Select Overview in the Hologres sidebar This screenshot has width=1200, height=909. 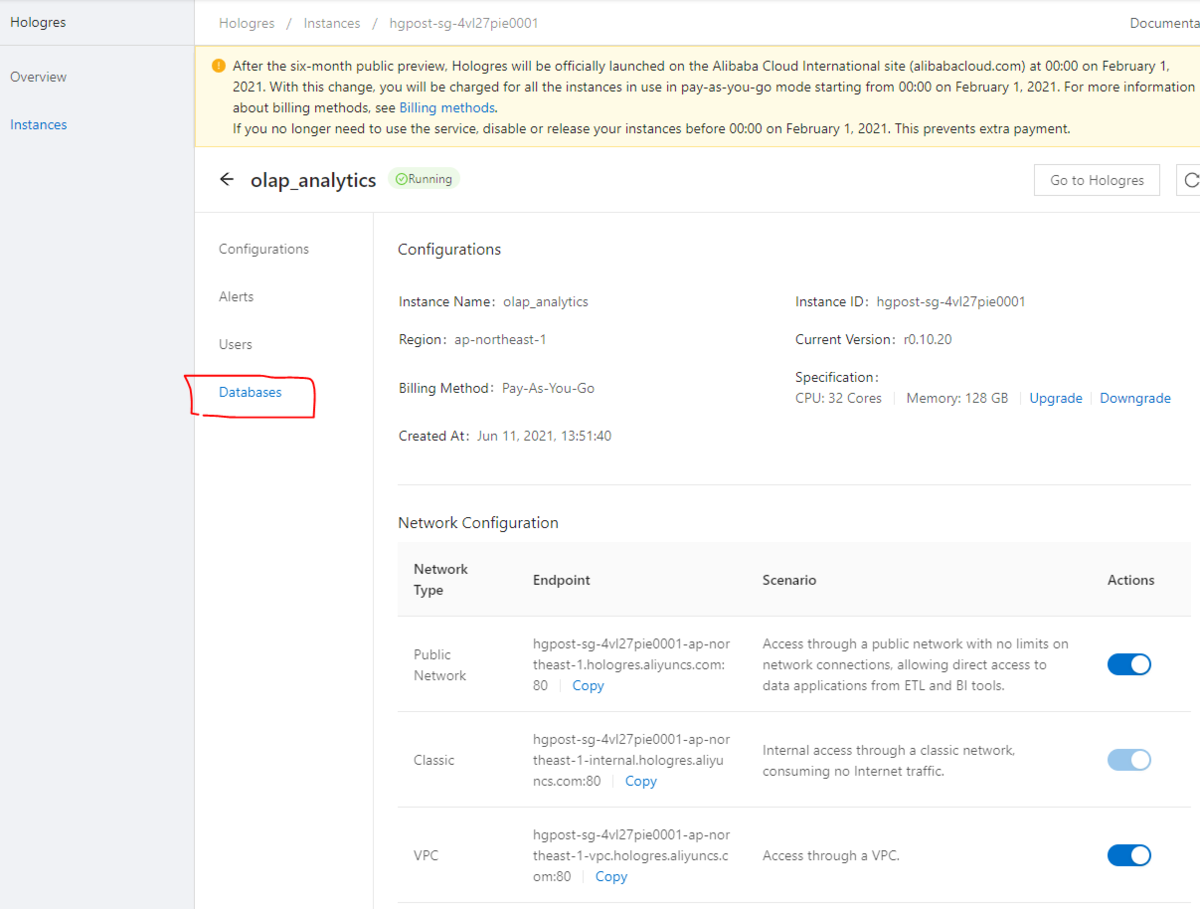coord(38,77)
